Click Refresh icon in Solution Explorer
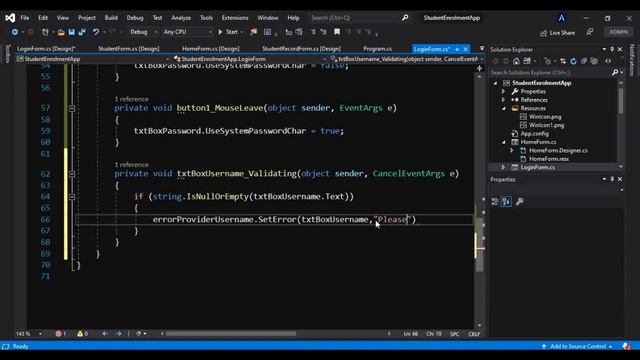640x360 pixels. click(x=573, y=61)
